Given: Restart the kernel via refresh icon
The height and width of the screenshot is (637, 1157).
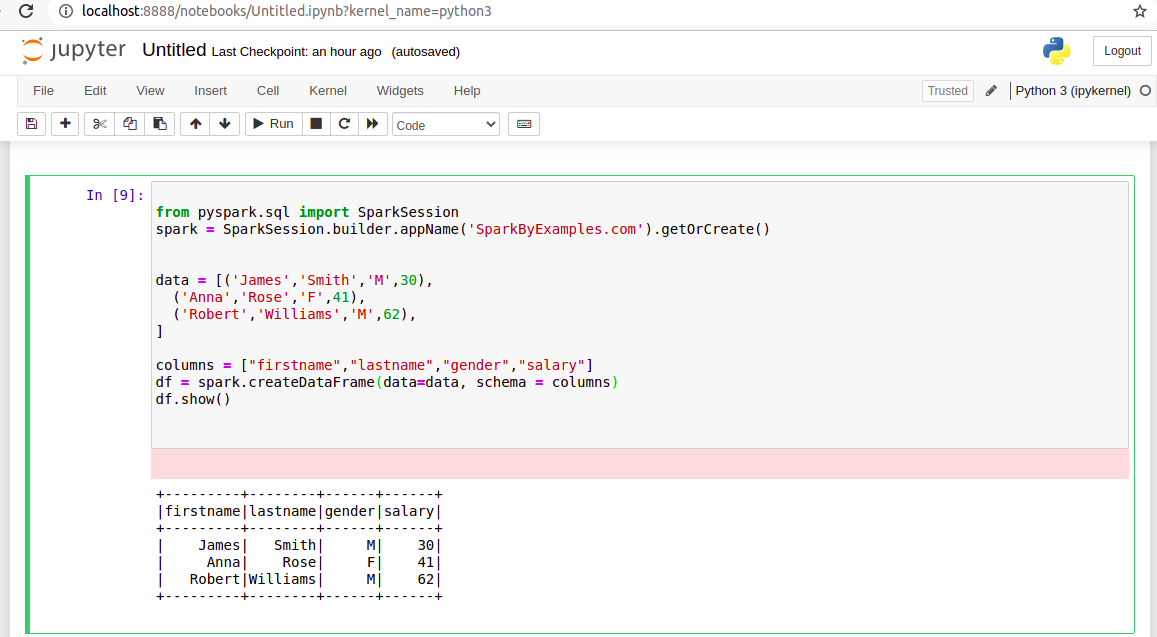Looking at the screenshot, I should point(341,123).
